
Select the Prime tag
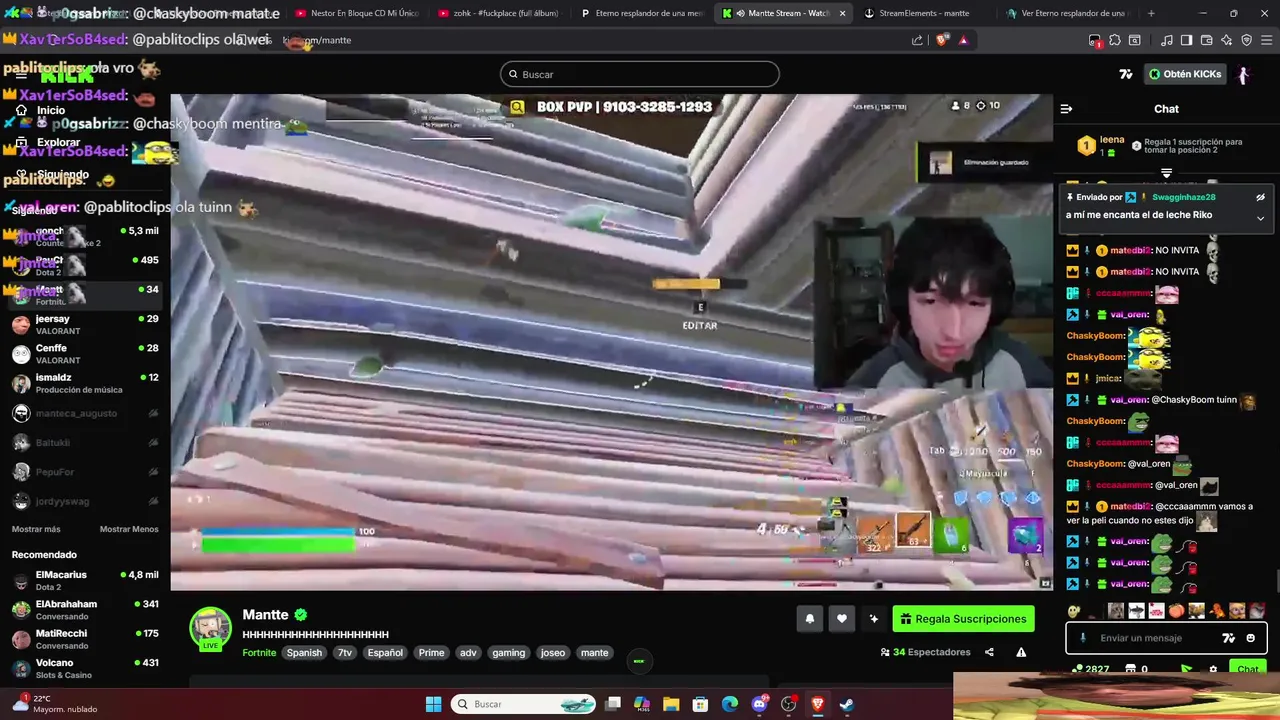click(x=431, y=653)
